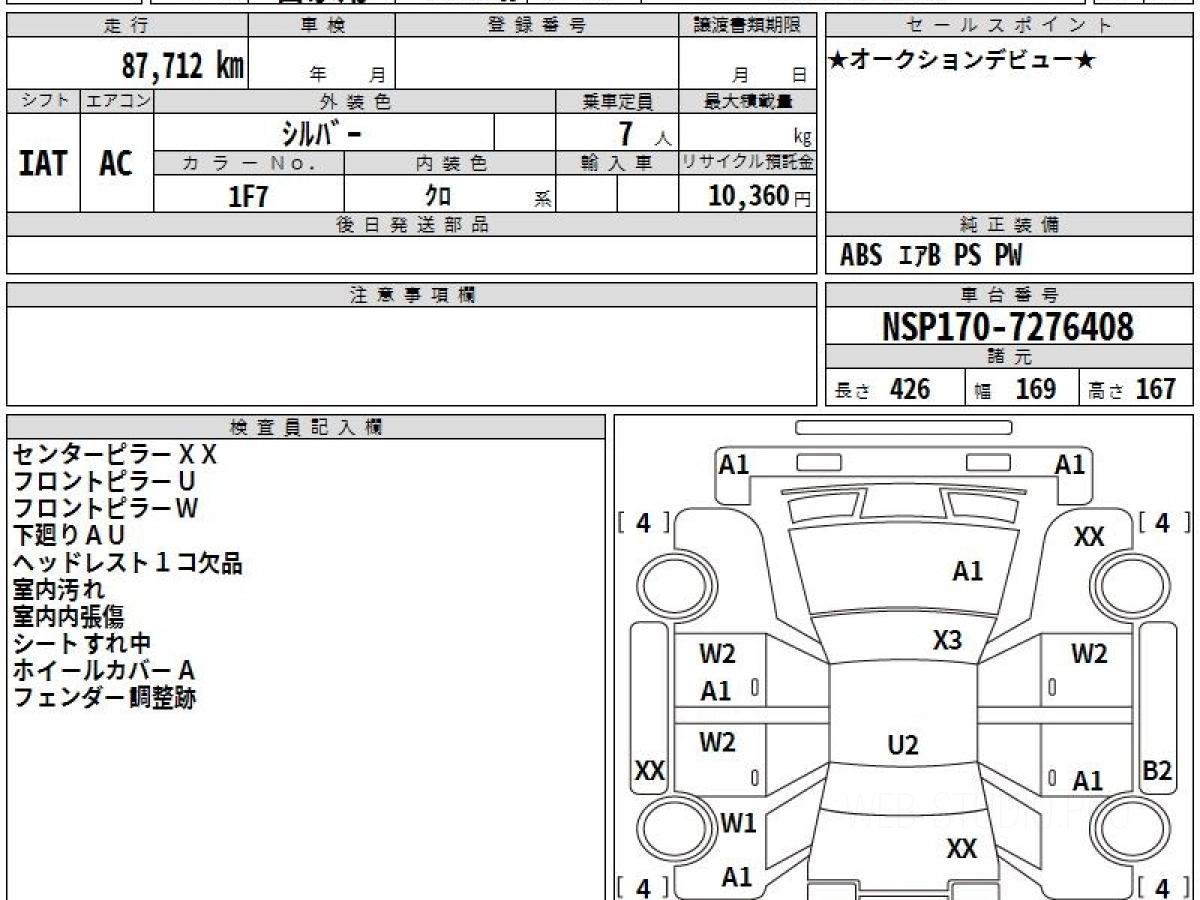Select the length value 426

coord(910,389)
